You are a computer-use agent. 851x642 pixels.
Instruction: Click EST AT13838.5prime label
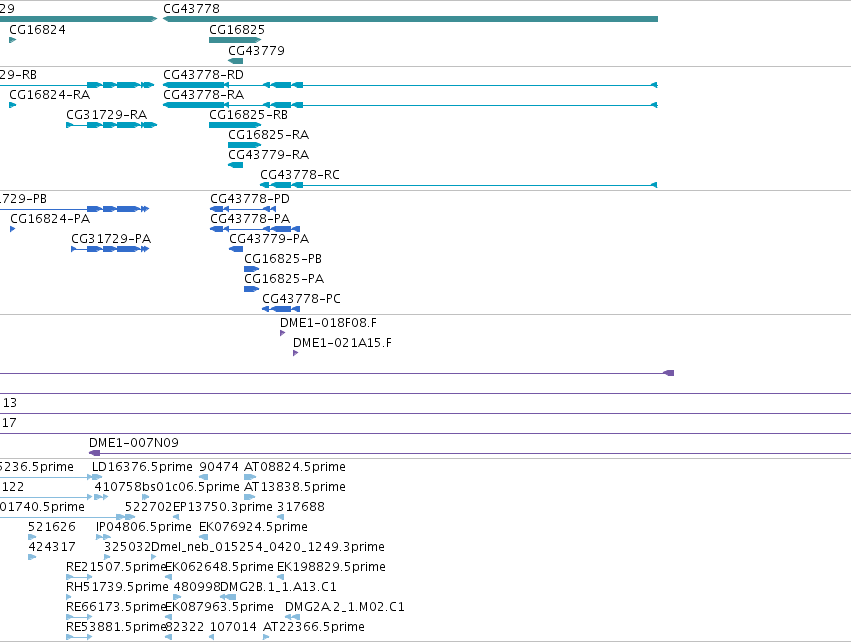[295, 487]
